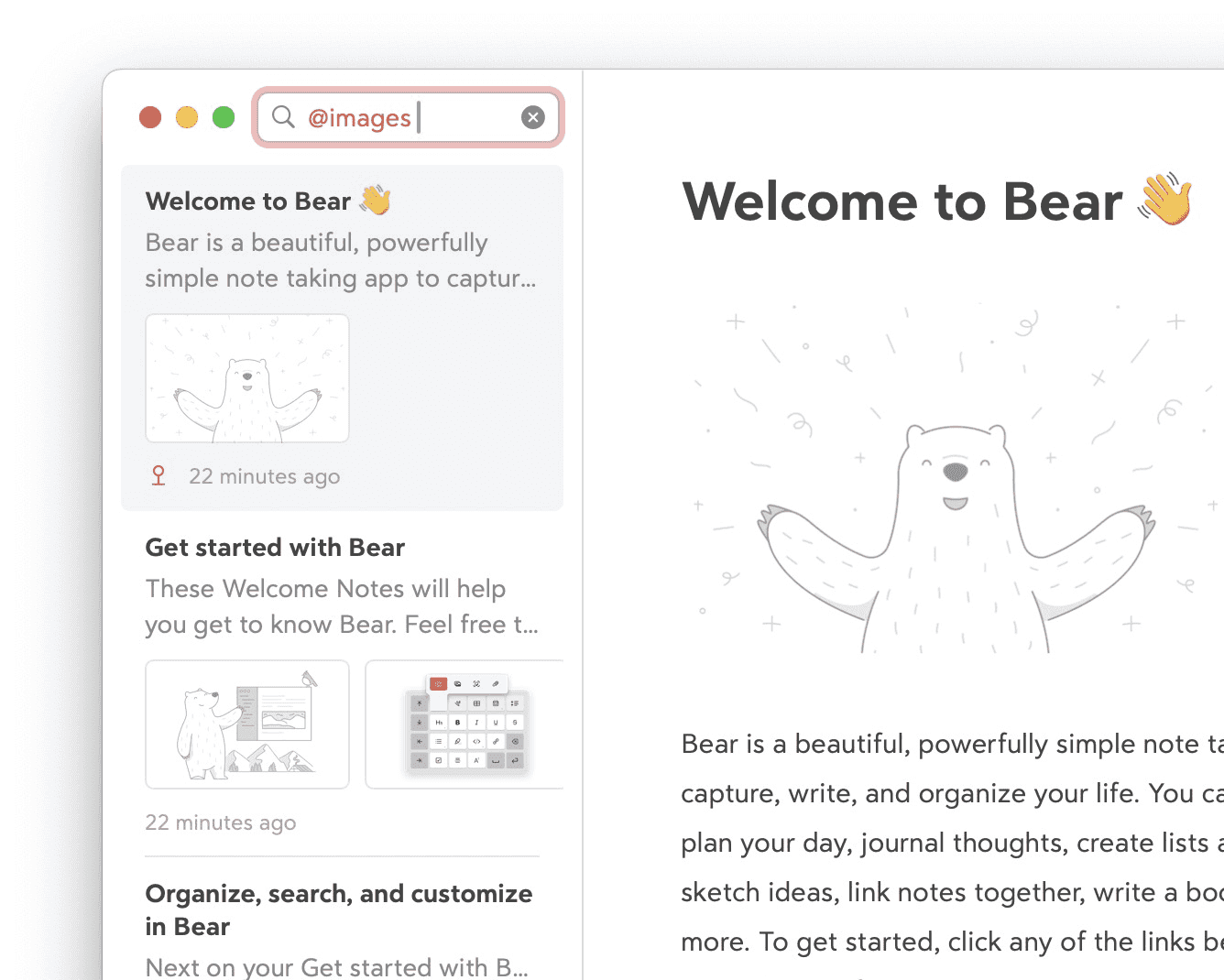
Task: Click 'Bear is a beautiful, powerfully' preview text
Action: 316,243
